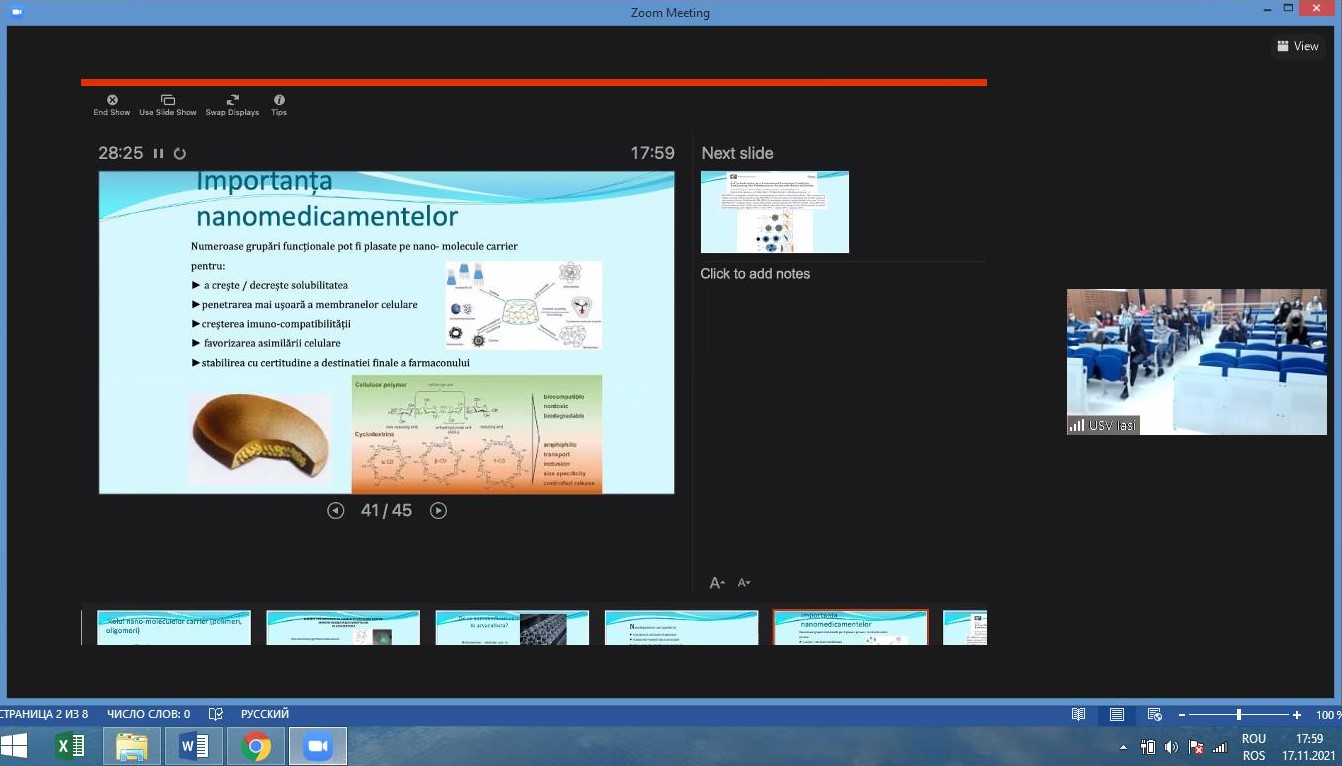Increase the notes font size
Image resolution: width=1342 pixels, height=766 pixels.
coord(716,583)
